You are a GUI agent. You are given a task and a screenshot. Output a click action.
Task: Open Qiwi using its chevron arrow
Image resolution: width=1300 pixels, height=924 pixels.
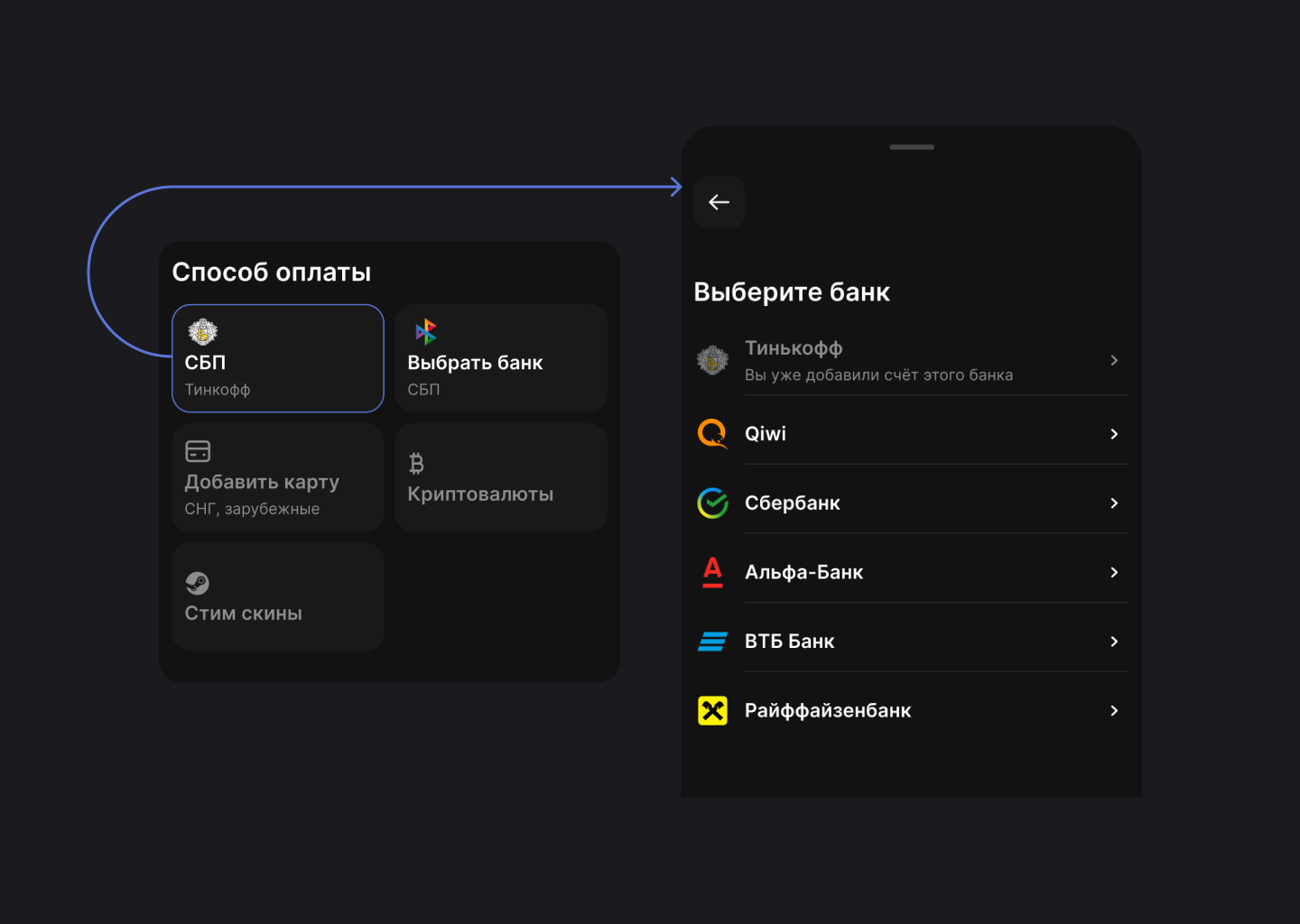point(1114,434)
